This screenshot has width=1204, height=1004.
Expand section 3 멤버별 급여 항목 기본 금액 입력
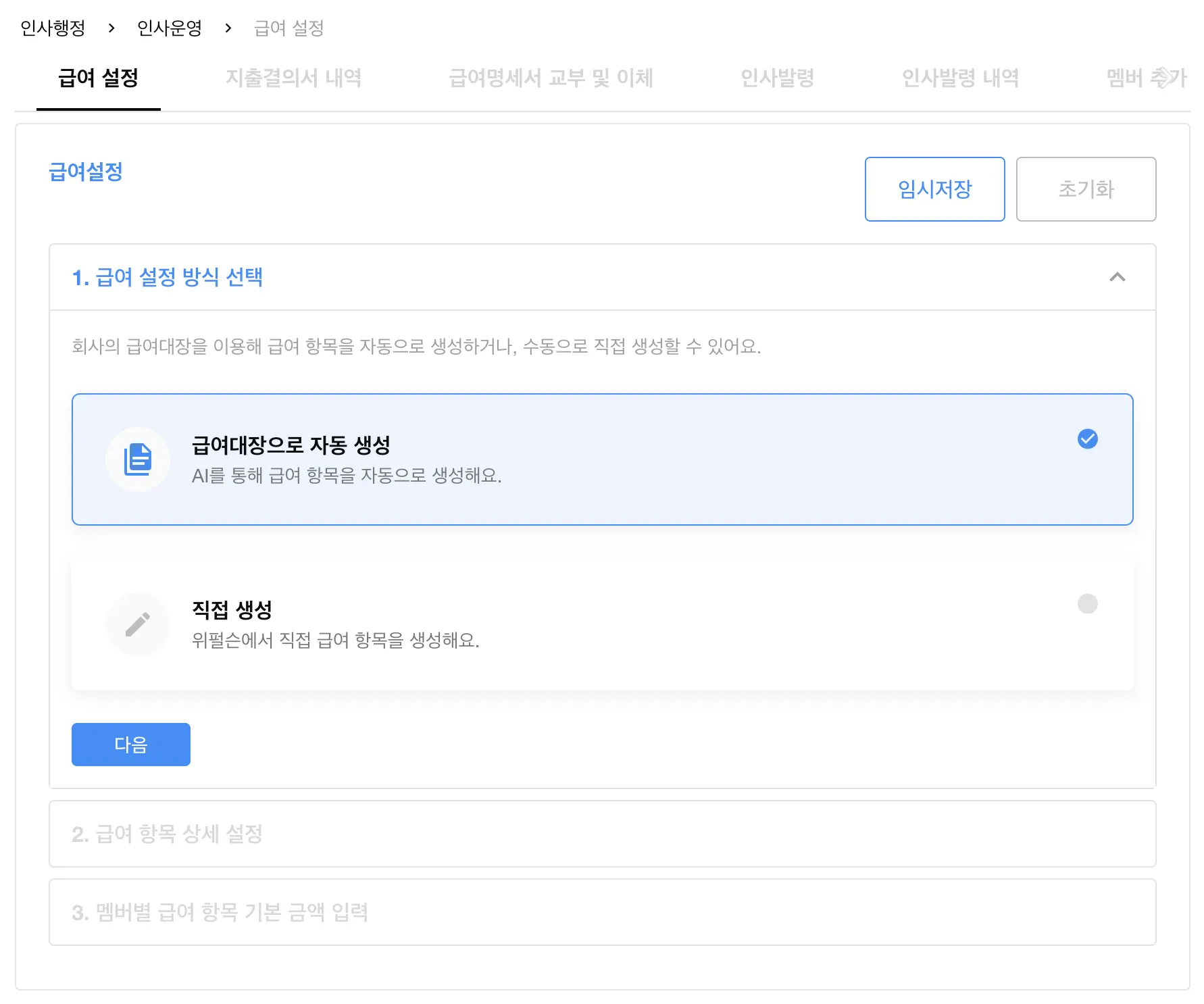pos(601,912)
